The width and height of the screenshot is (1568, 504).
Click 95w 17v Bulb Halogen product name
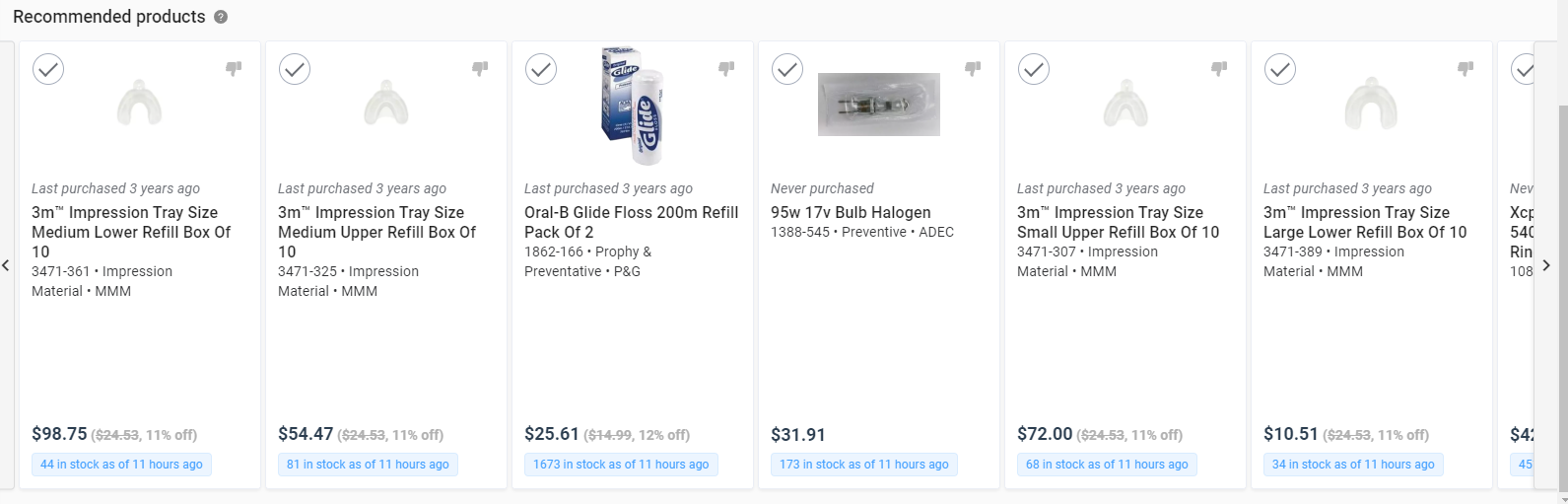pos(851,212)
